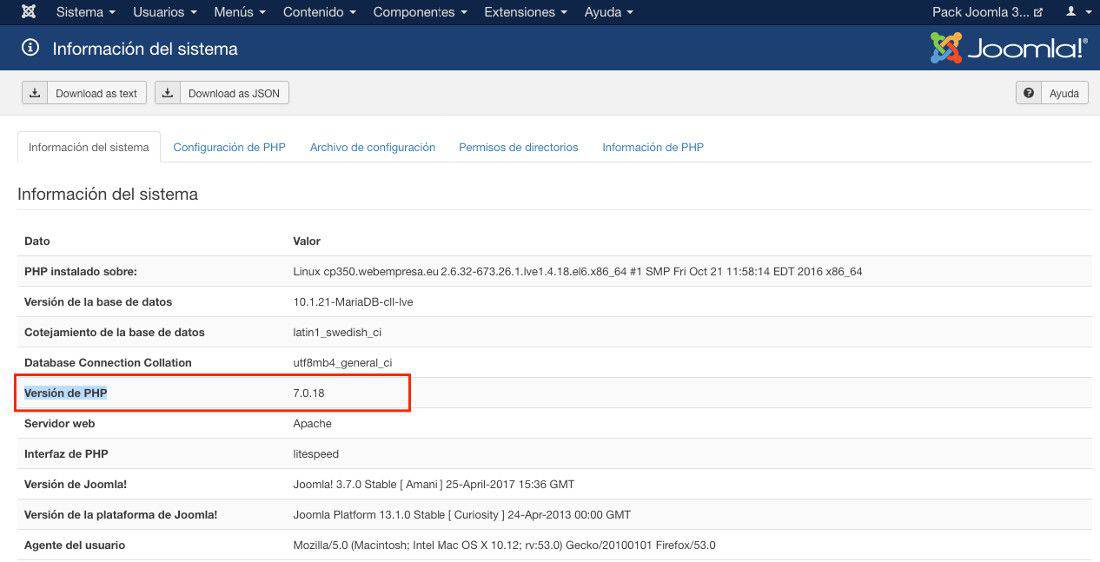Open the Pack Joomla 3... site link
Viewport: 1100px width, 562px height.
[x=987, y=12]
